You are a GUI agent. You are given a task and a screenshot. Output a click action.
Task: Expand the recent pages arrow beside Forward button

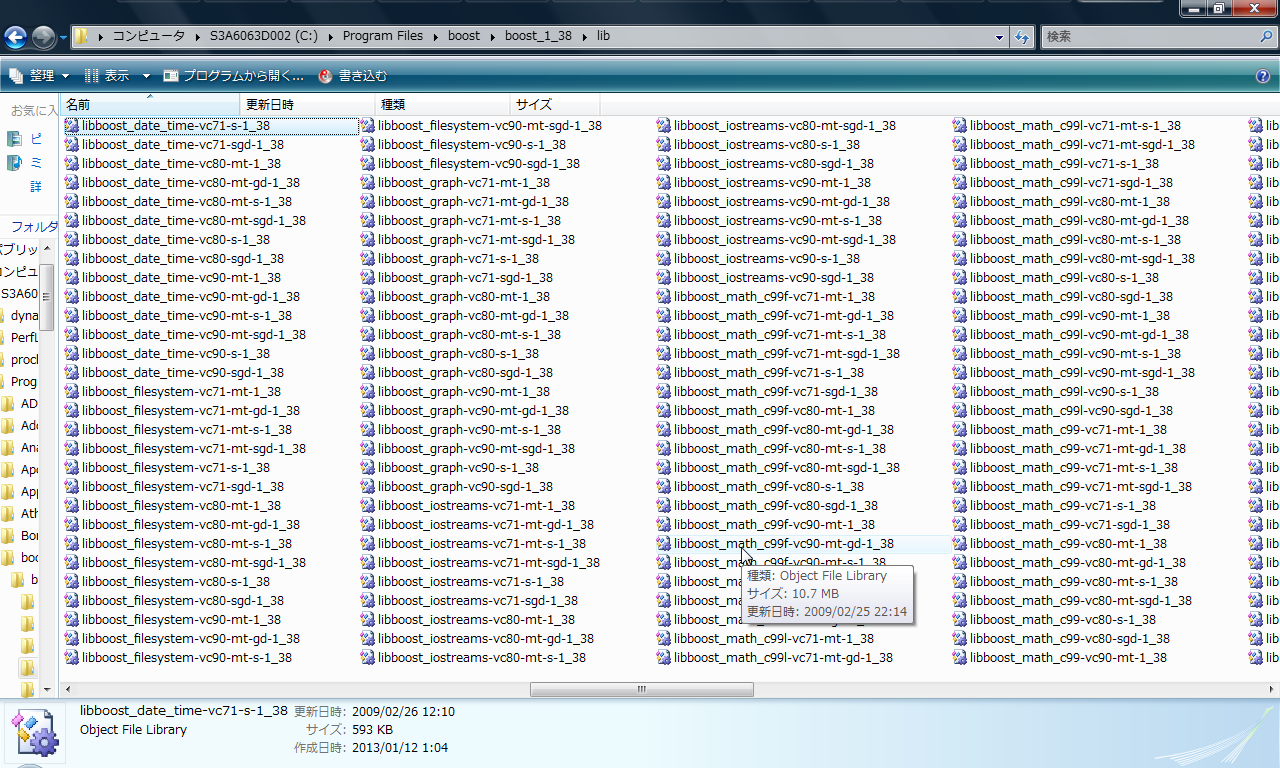[63, 38]
